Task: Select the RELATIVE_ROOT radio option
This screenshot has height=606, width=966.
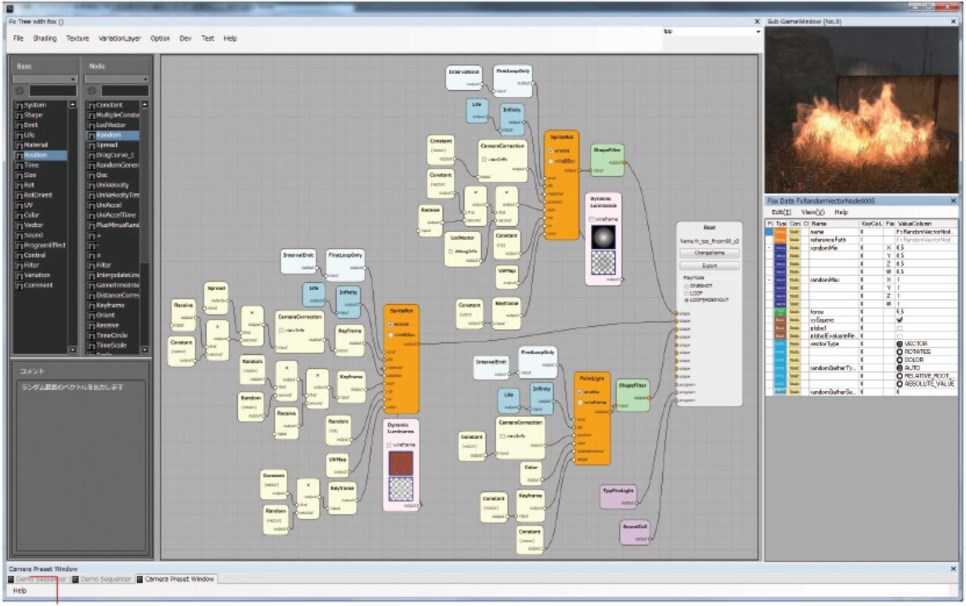Action: pyautogui.click(x=899, y=376)
